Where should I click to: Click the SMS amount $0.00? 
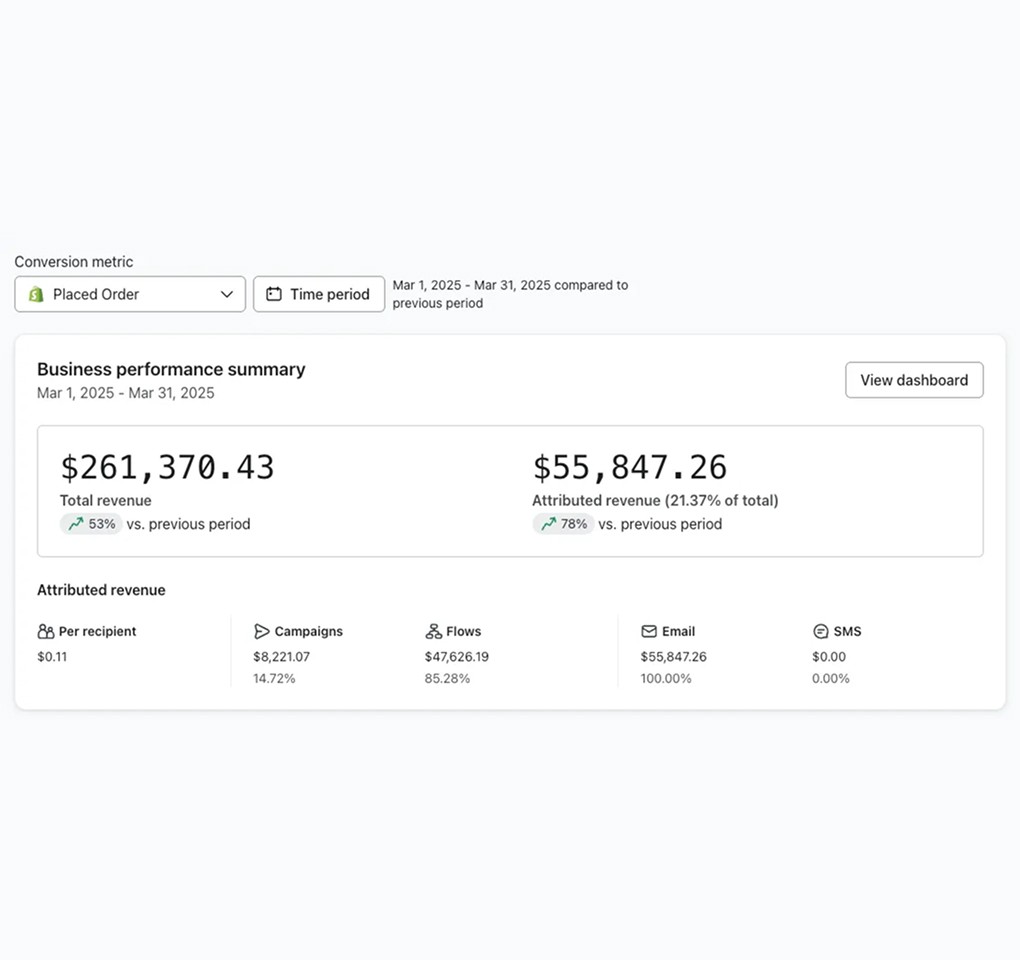point(829,656)
